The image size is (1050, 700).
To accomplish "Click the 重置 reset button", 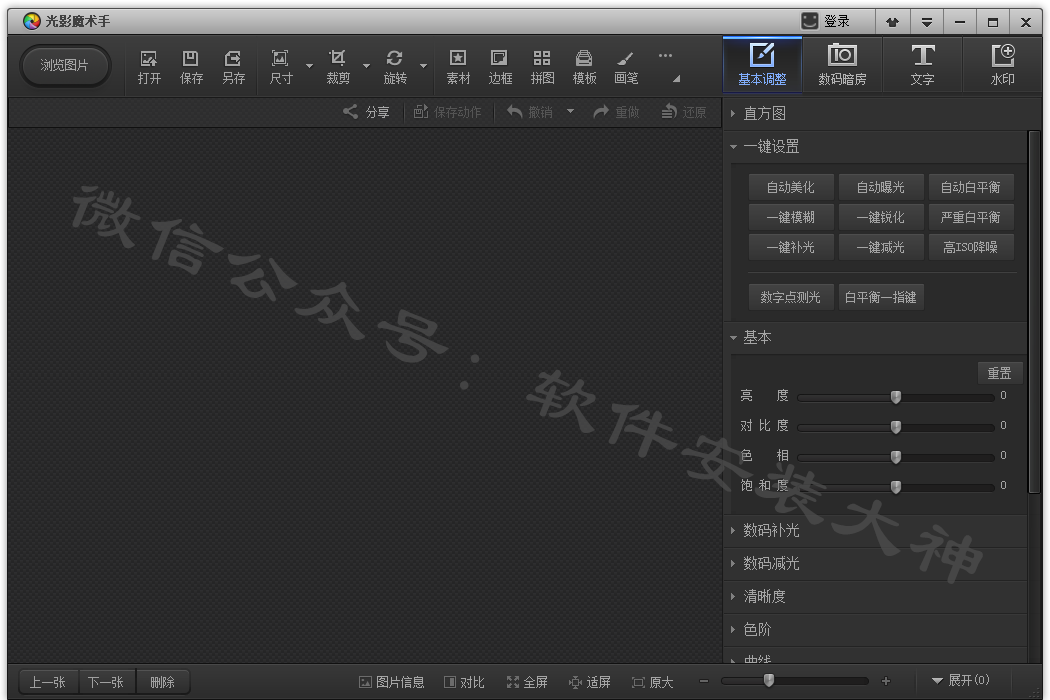I will click(1000, 373).
